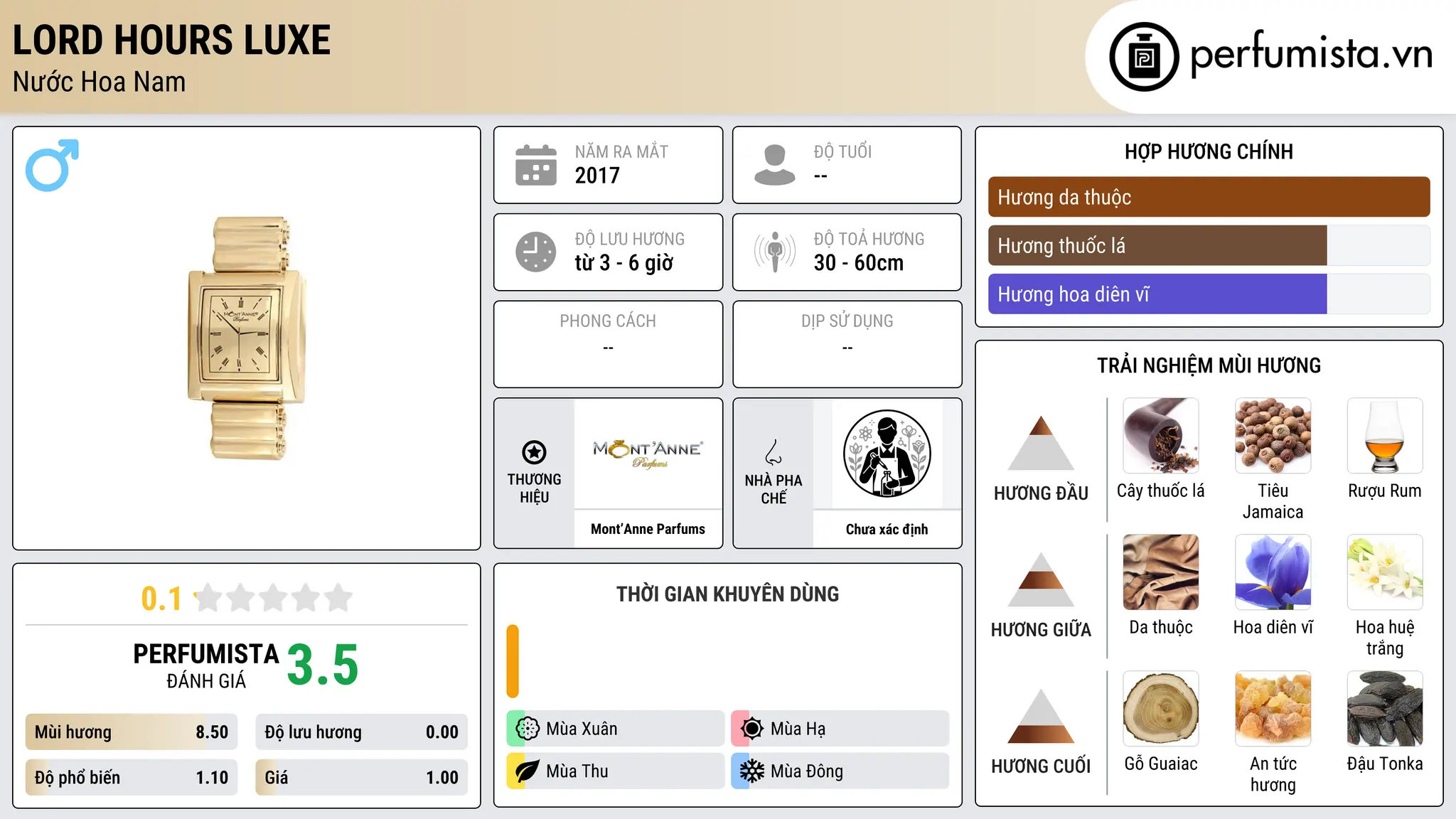Select the Đậu Tonka note image
The width and height of the screenshot is (1456, 819).
1385,709
